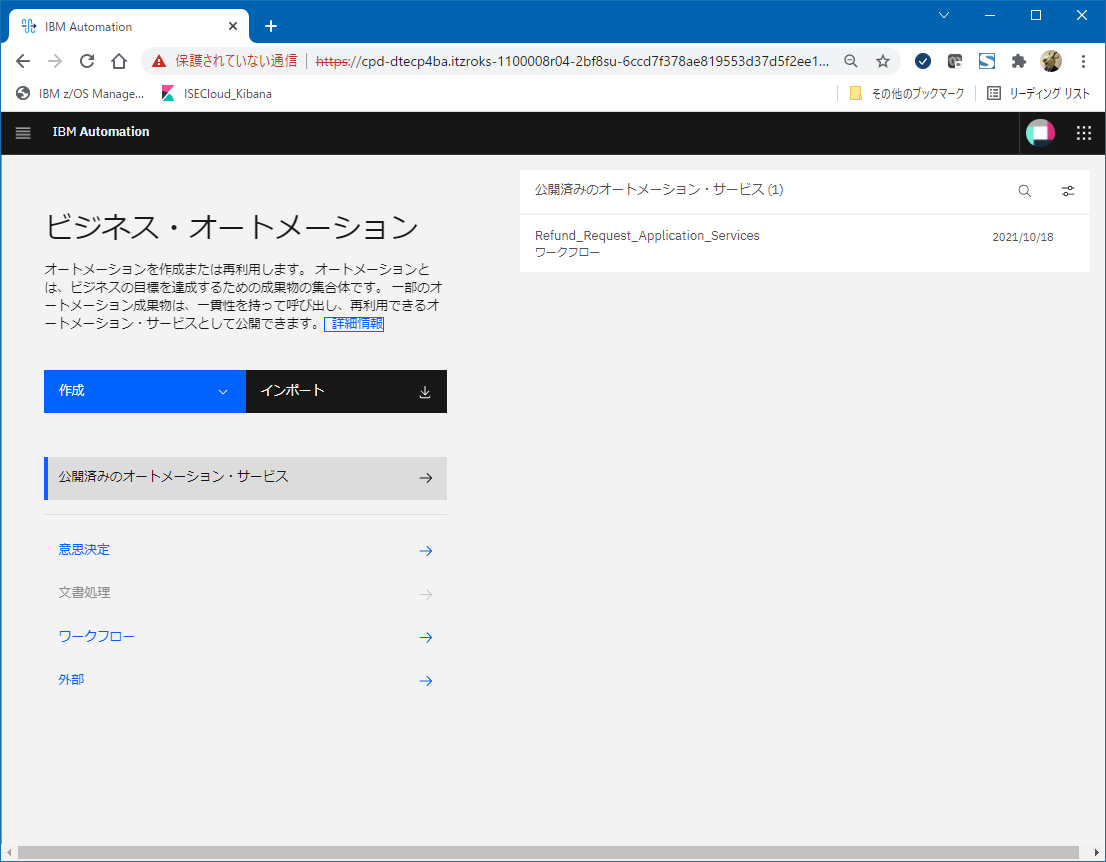
Task: Open the ワークフロー category
Action: [x=96, y=636]
